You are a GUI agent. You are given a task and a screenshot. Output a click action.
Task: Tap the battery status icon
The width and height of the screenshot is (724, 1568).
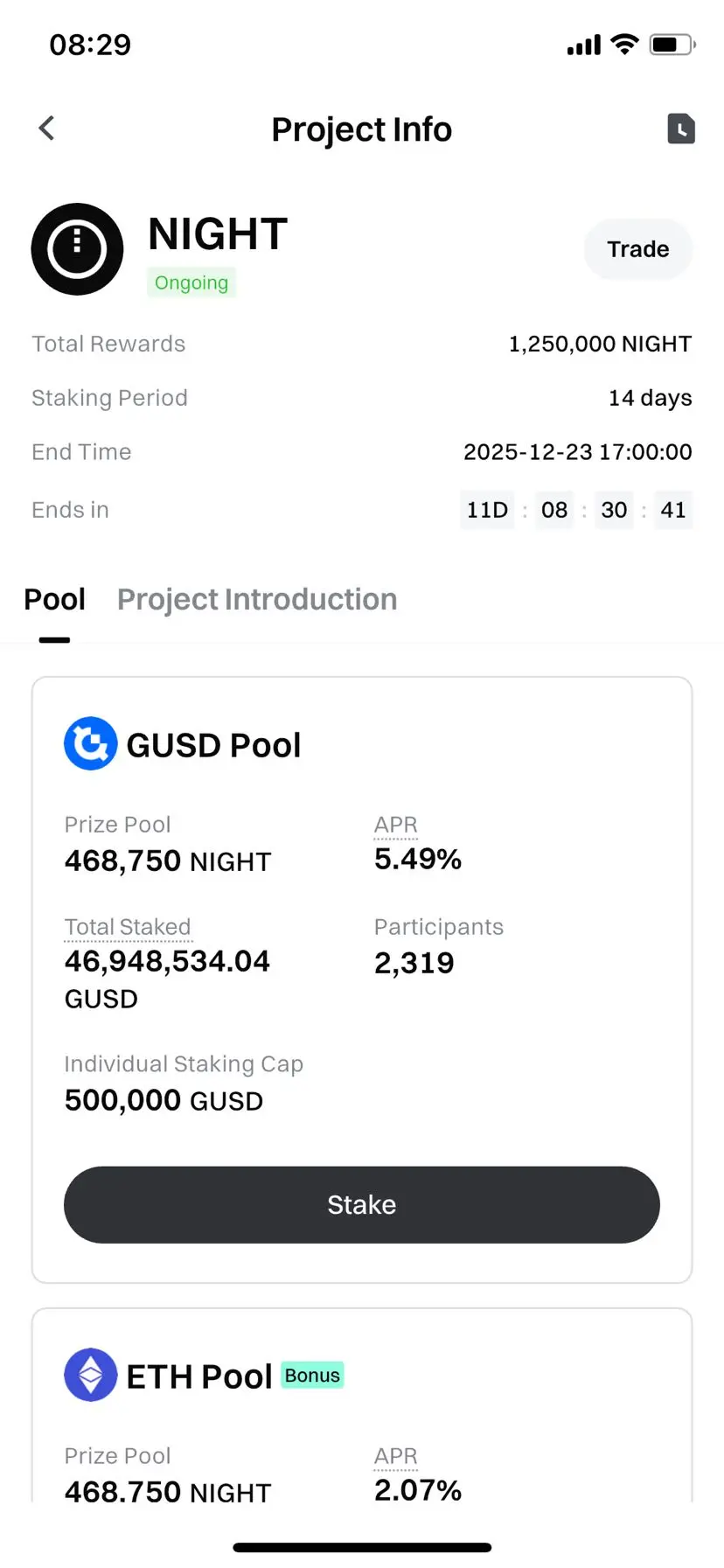672,45
